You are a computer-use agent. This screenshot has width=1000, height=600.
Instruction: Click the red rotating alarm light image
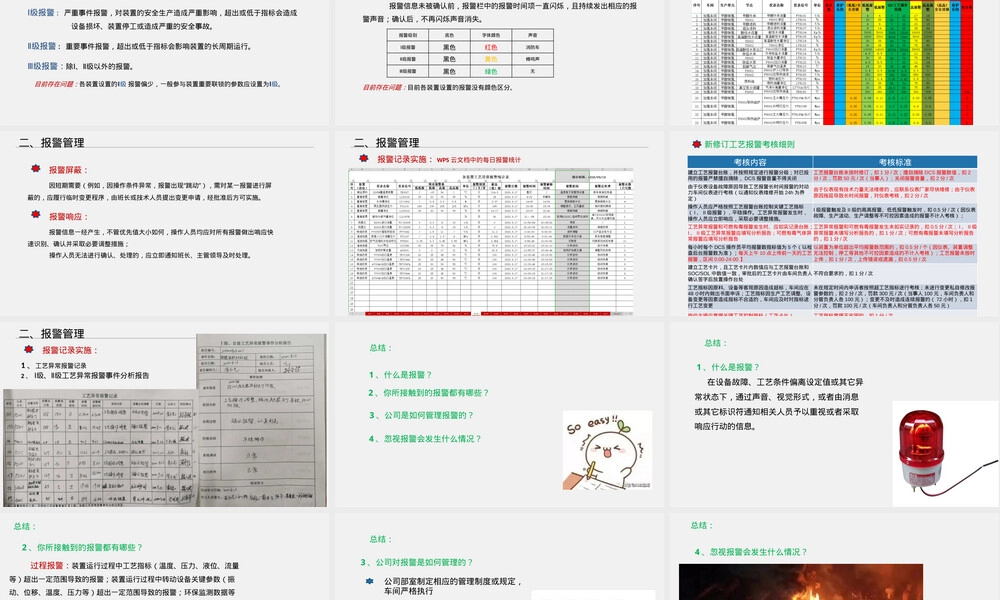click(946, 454)
